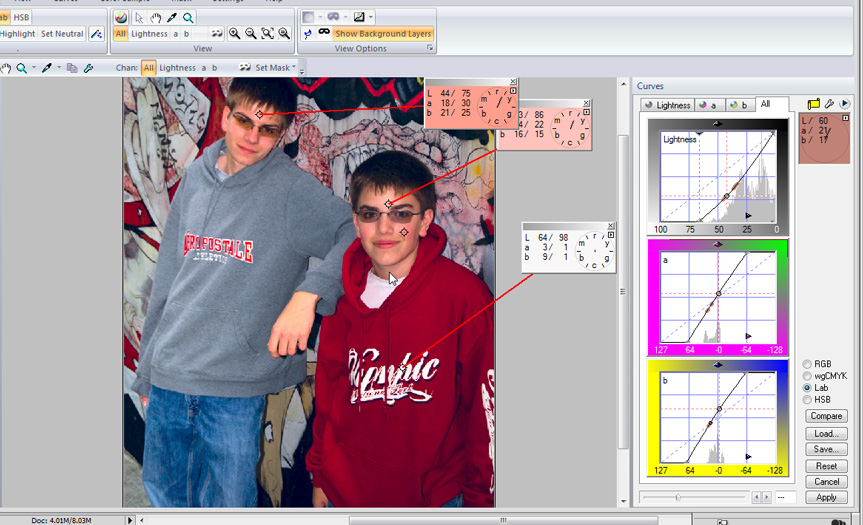Click the status bar Doc info arrow
The height and width of the screenshot is (525, 863).
click(x=130, y=520)
